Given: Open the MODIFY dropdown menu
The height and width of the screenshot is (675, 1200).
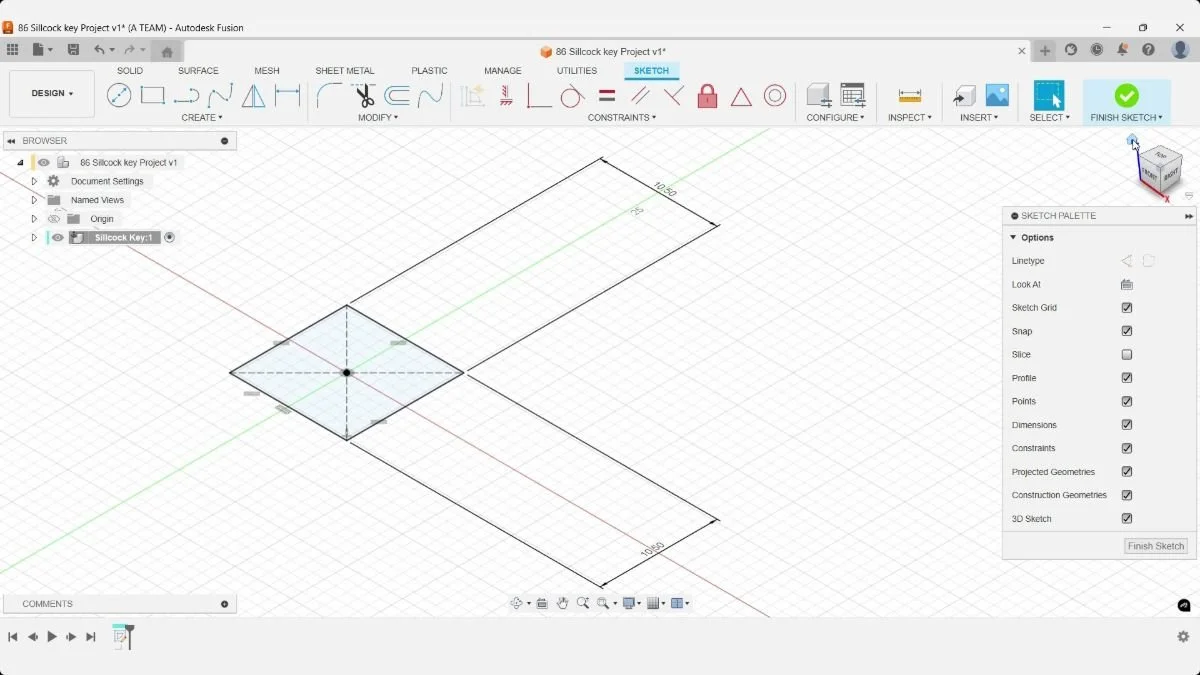Looking at the screenshot, I should point(378,118).
